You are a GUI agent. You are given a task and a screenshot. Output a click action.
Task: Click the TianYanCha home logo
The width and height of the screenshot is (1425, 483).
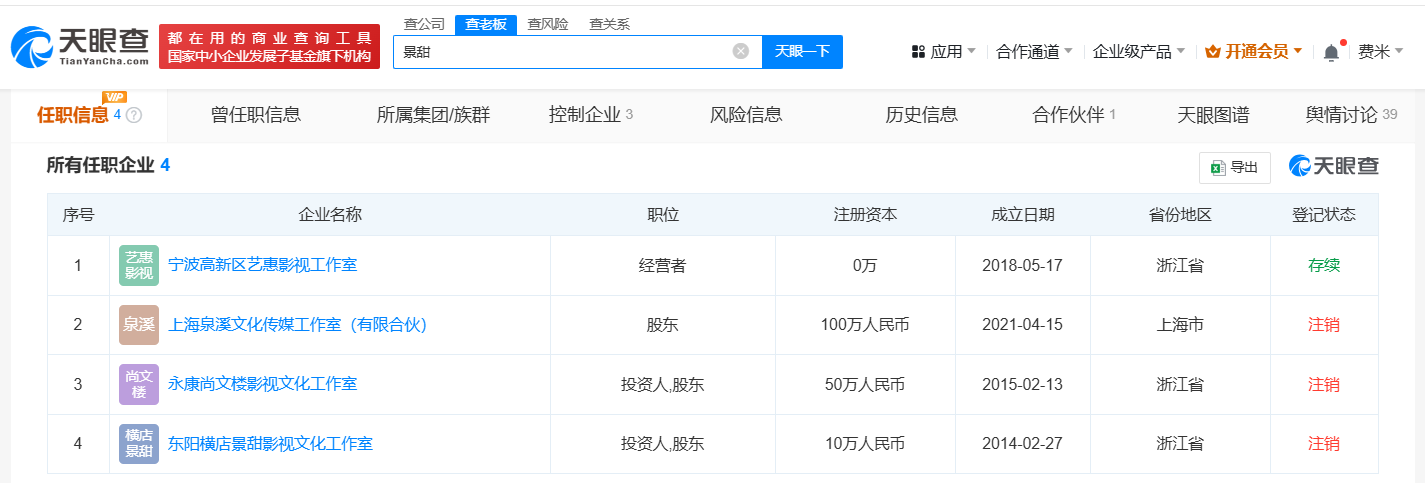(80, 46)
